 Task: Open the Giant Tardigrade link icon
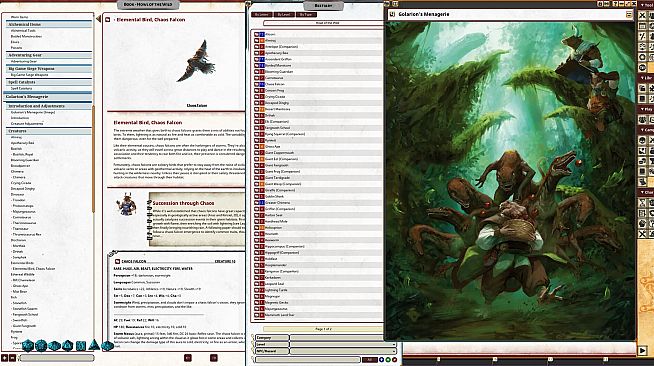click(257, 178)
